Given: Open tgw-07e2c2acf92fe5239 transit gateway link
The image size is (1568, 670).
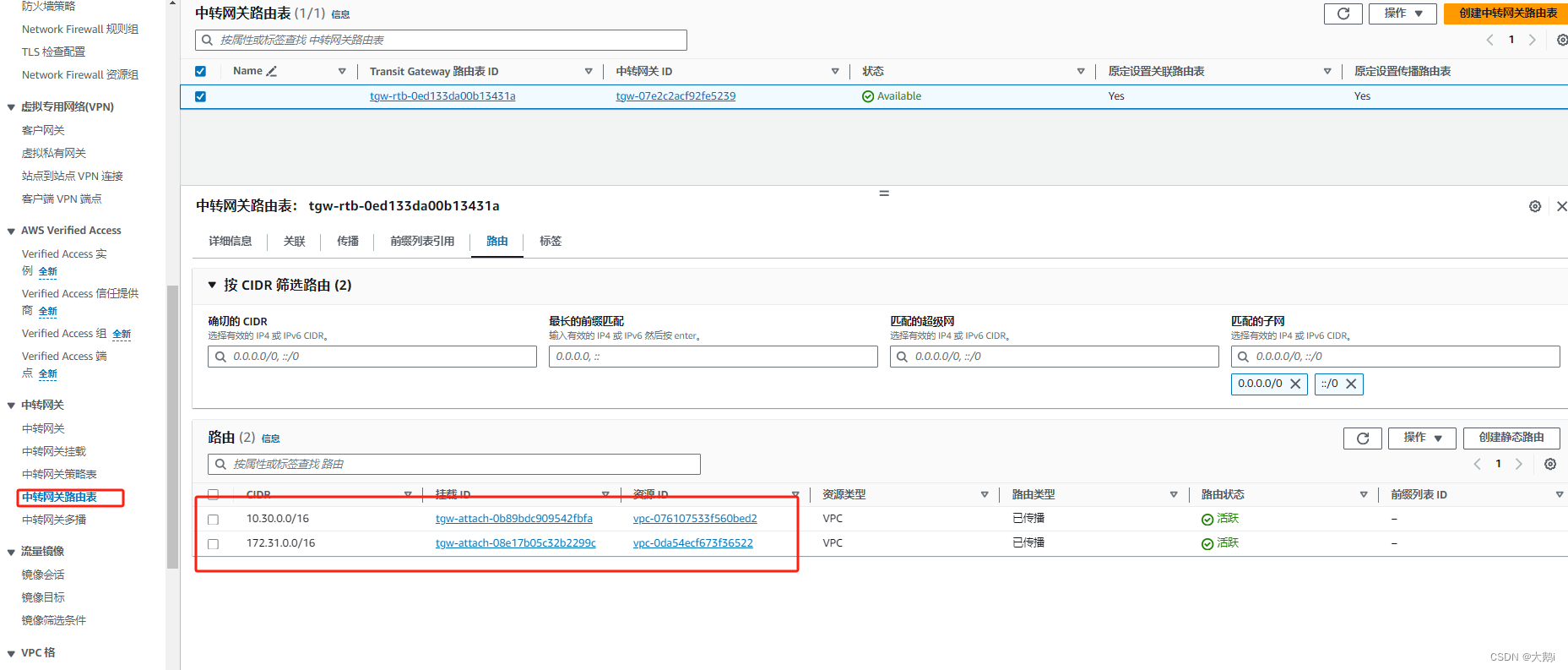Looking at the screenshot, I should tap(675, 96).
